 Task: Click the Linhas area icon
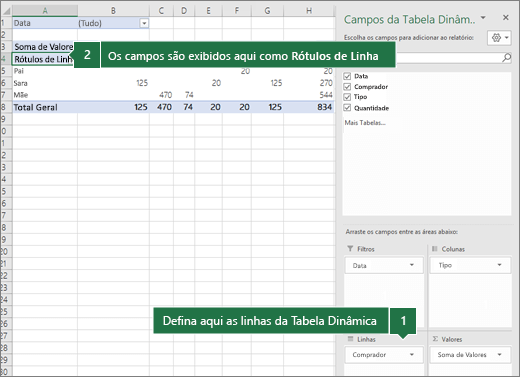[x=350, y=339]
